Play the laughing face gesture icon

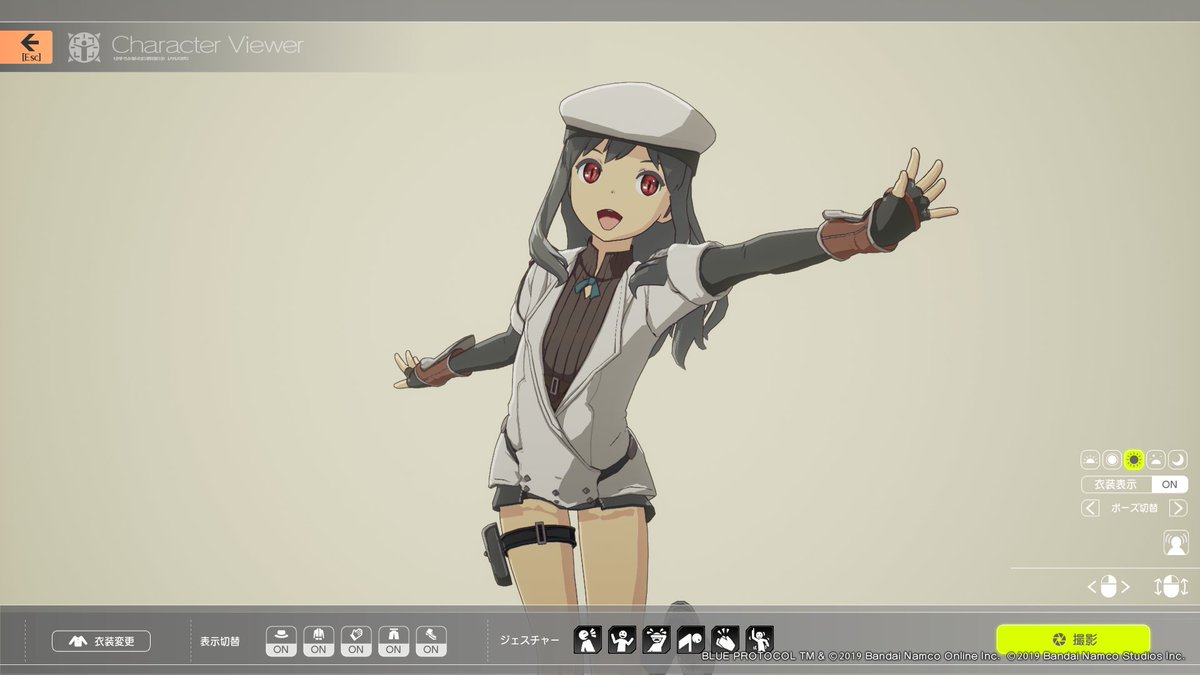[656, 640]
